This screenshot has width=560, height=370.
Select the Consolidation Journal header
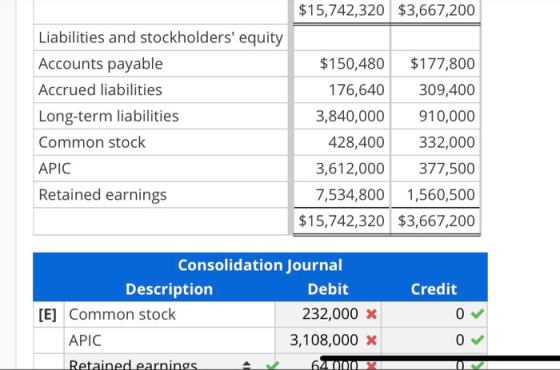(260, 265)
